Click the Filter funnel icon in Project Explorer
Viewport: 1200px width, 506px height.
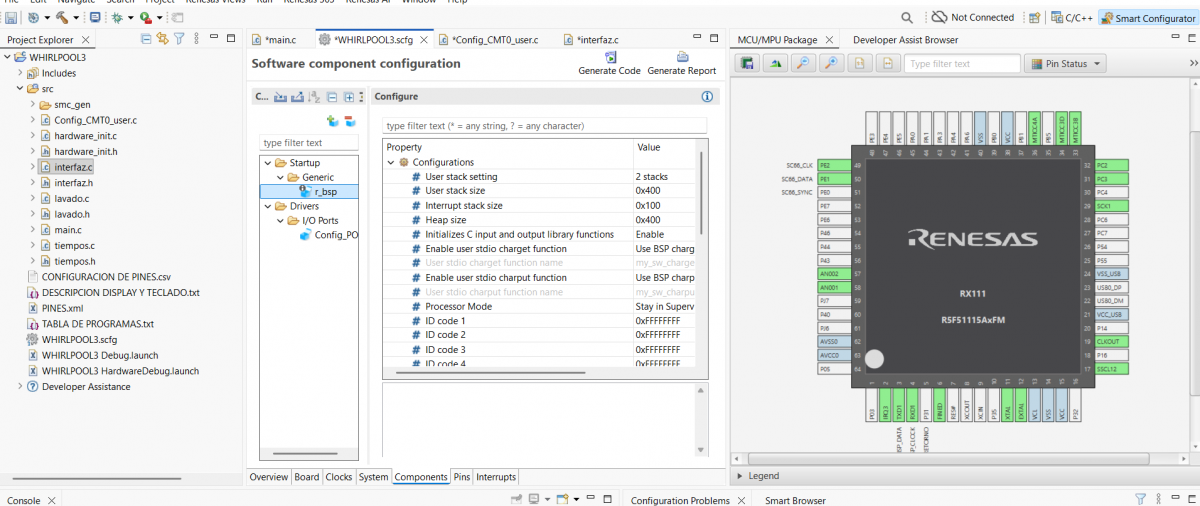(180, 39)
